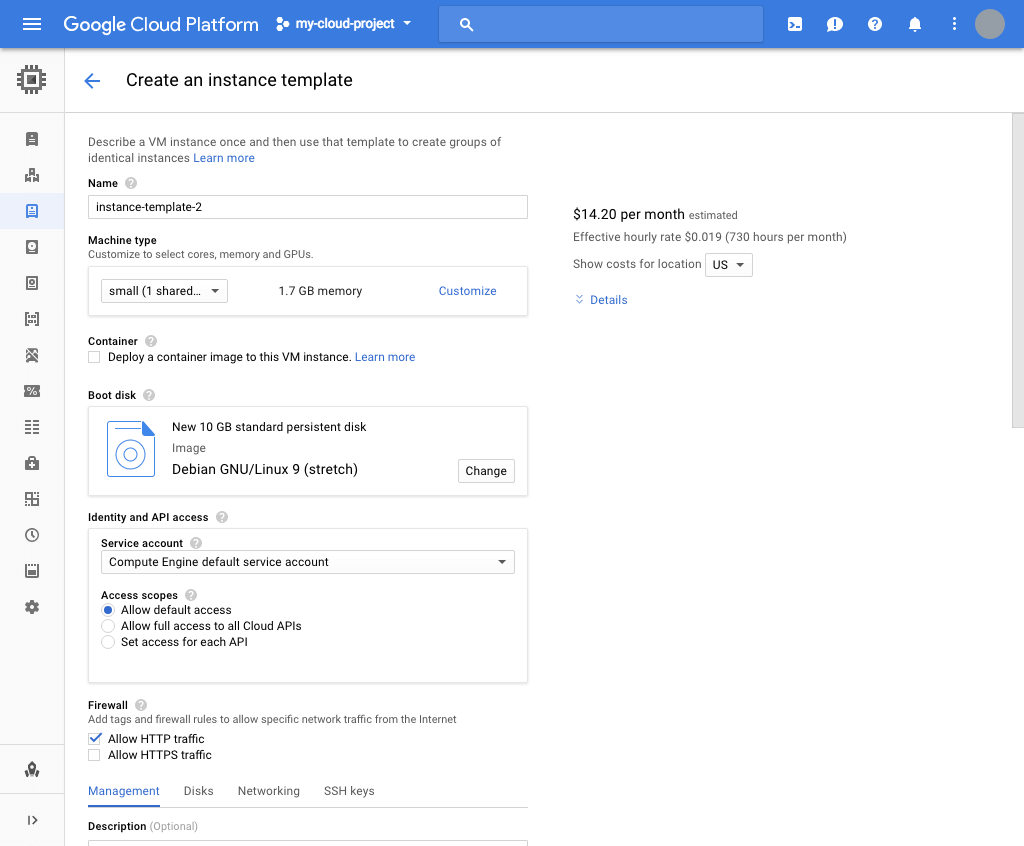Click "New 10 GB standard persistent disk"
This screenshot has width=1024, height=846.
pos(269,427)
